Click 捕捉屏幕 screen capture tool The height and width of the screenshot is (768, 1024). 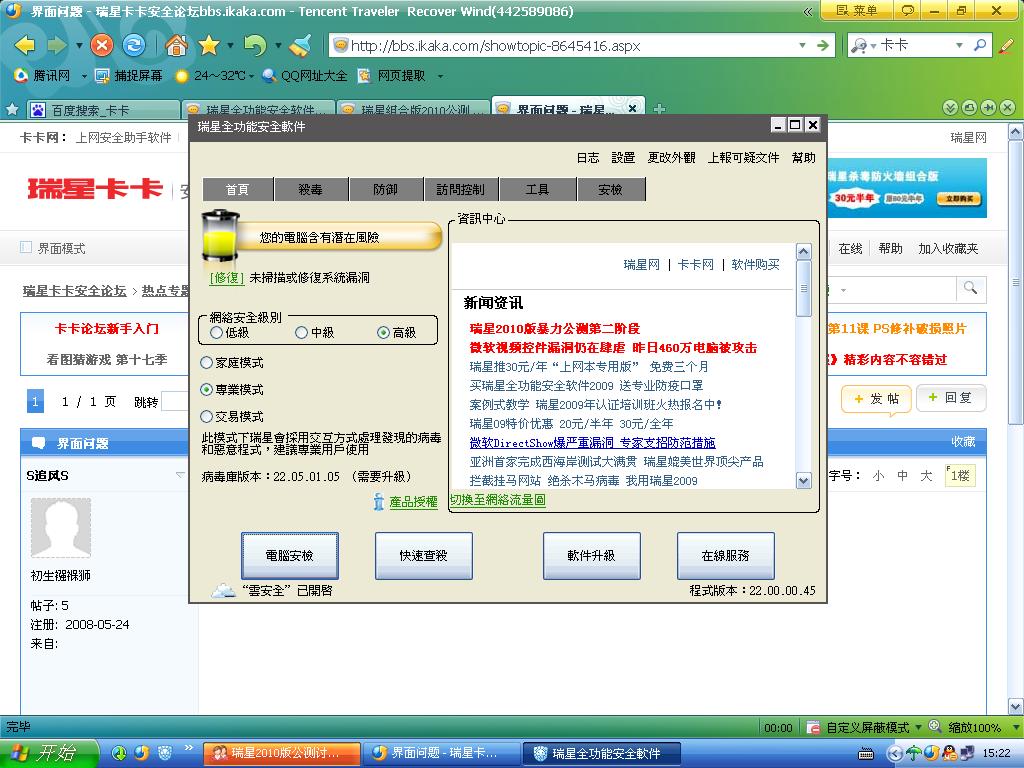(129, 76)
